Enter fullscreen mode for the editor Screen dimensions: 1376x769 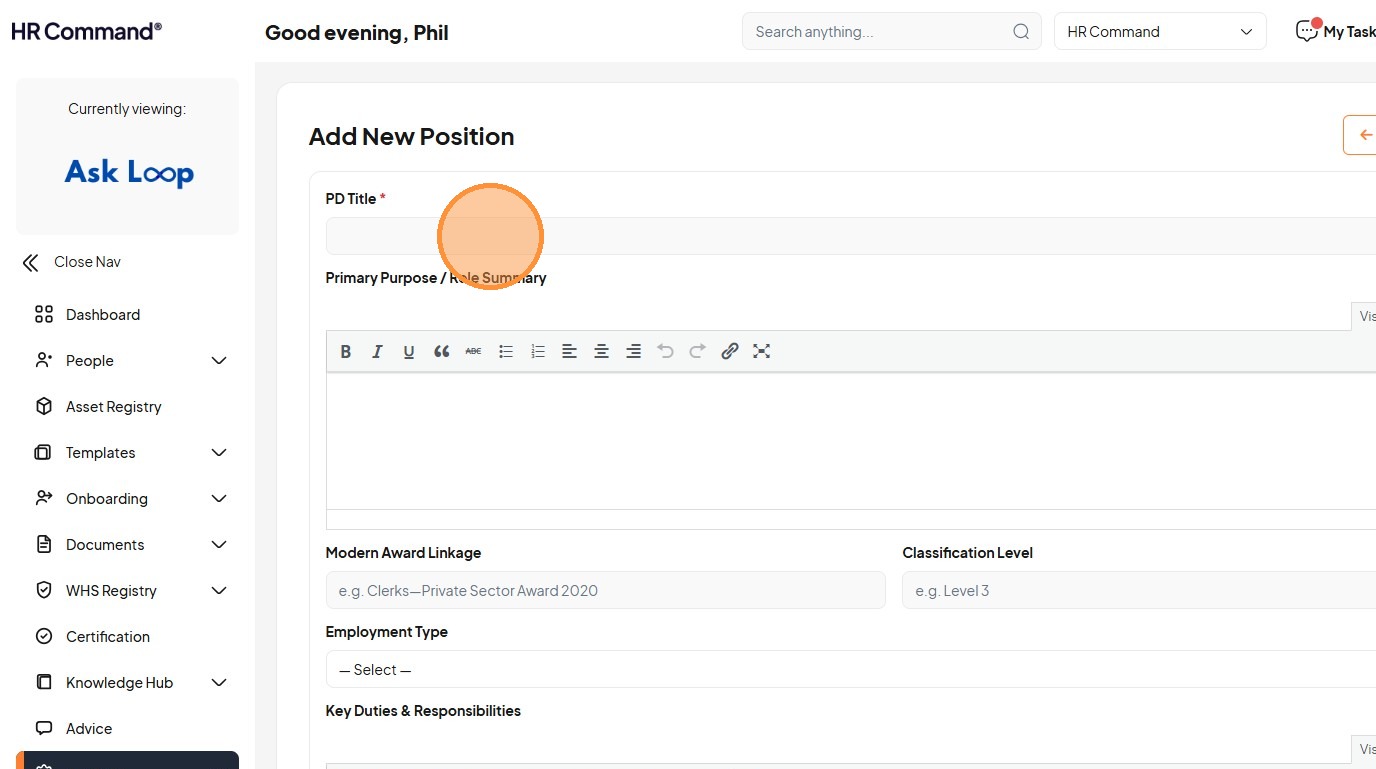point(761,351)
